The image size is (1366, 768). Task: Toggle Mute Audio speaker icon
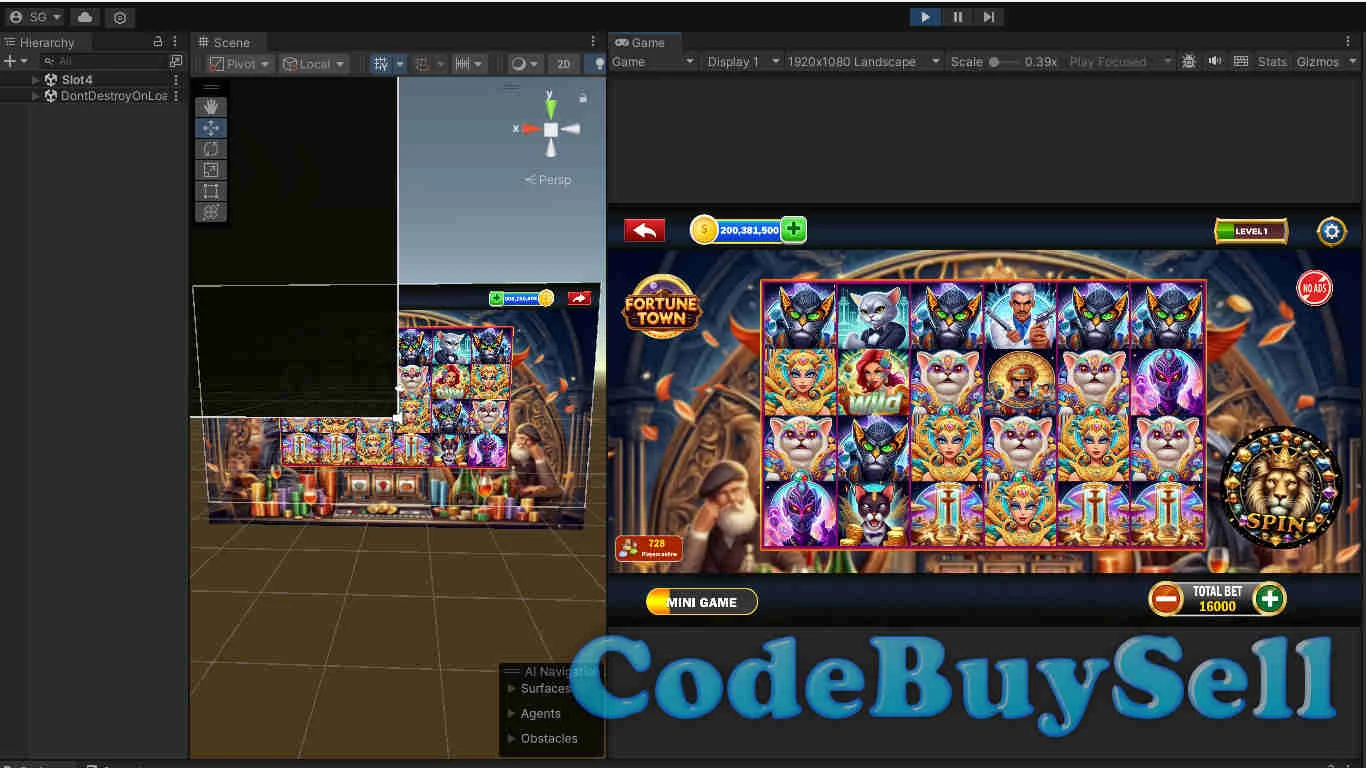click(1215, 62)
